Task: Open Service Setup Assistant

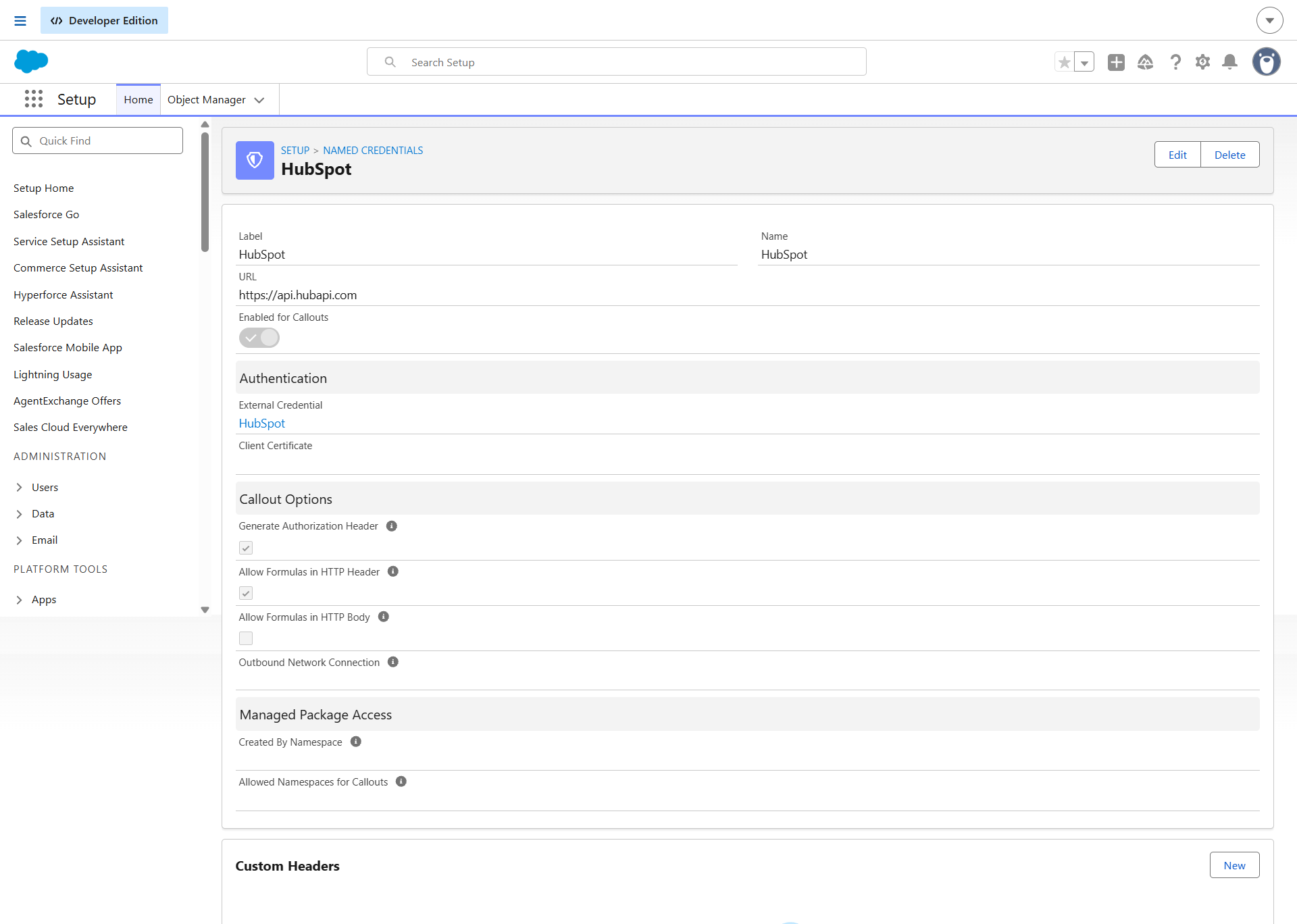Action: click(x=69, y=242)
